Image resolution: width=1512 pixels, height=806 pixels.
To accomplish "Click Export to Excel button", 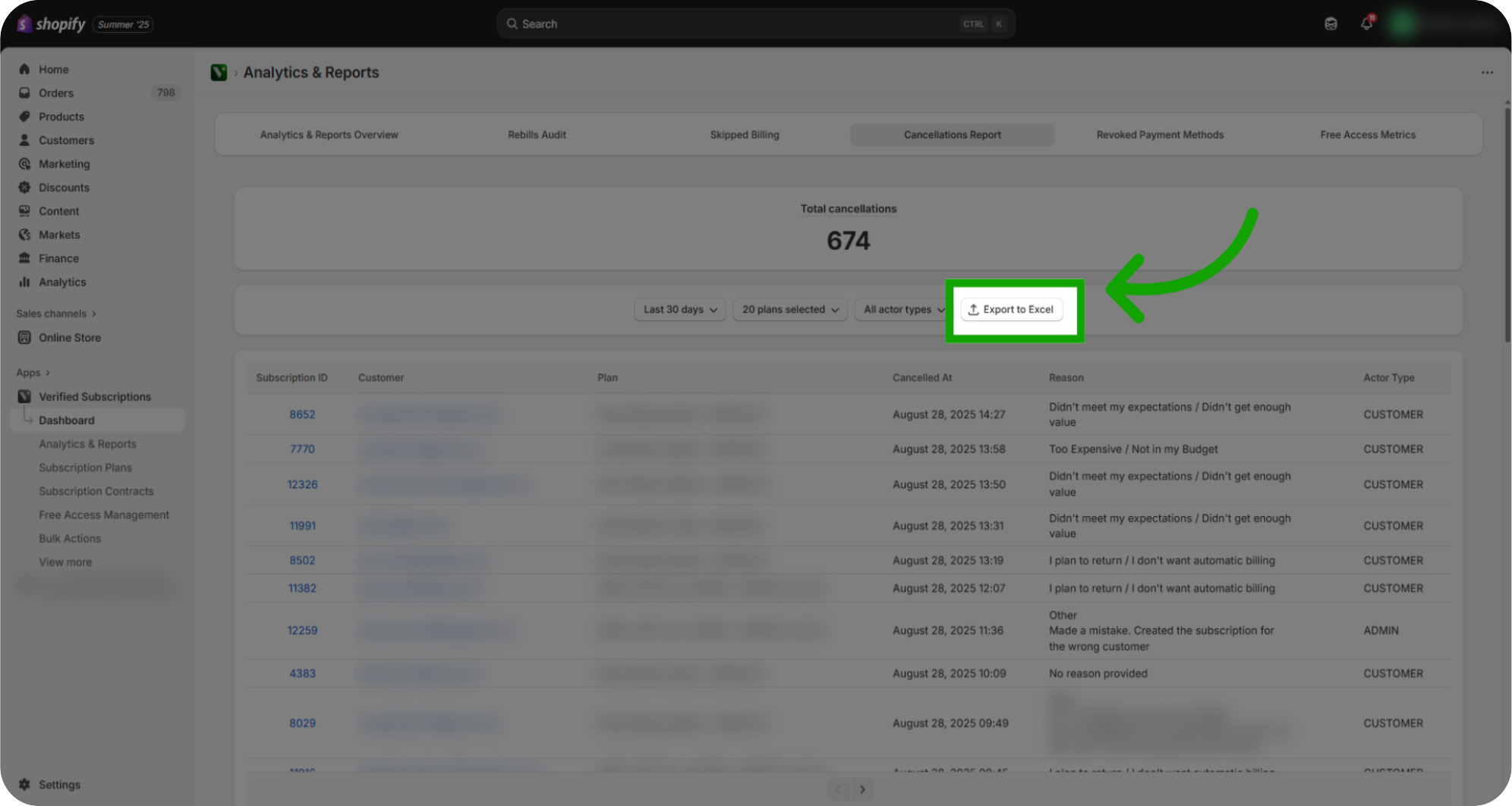I will [x=1012, y=309].
